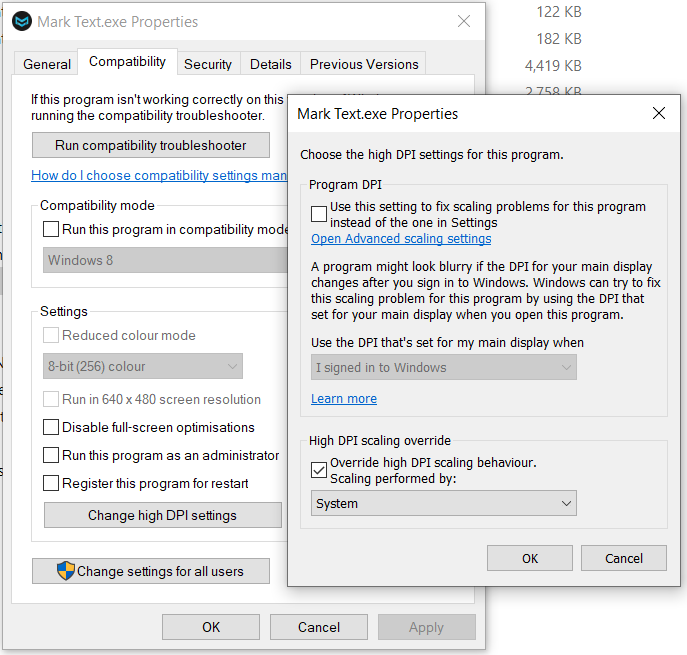Tick Run this program in compatibility mode
This screenshot has width=687, height=655.
click(x=51, y=229)
